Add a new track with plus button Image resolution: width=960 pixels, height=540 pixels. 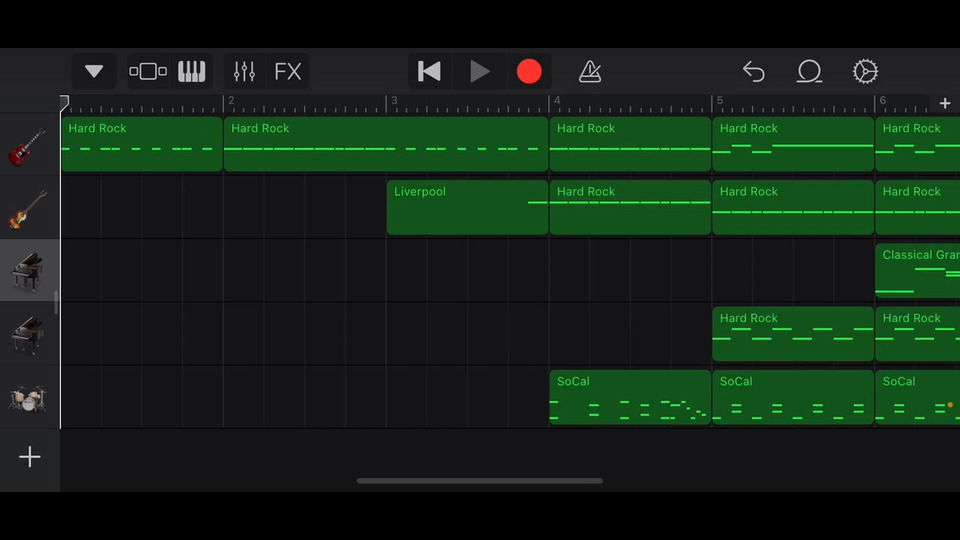(x=30, y=457)
